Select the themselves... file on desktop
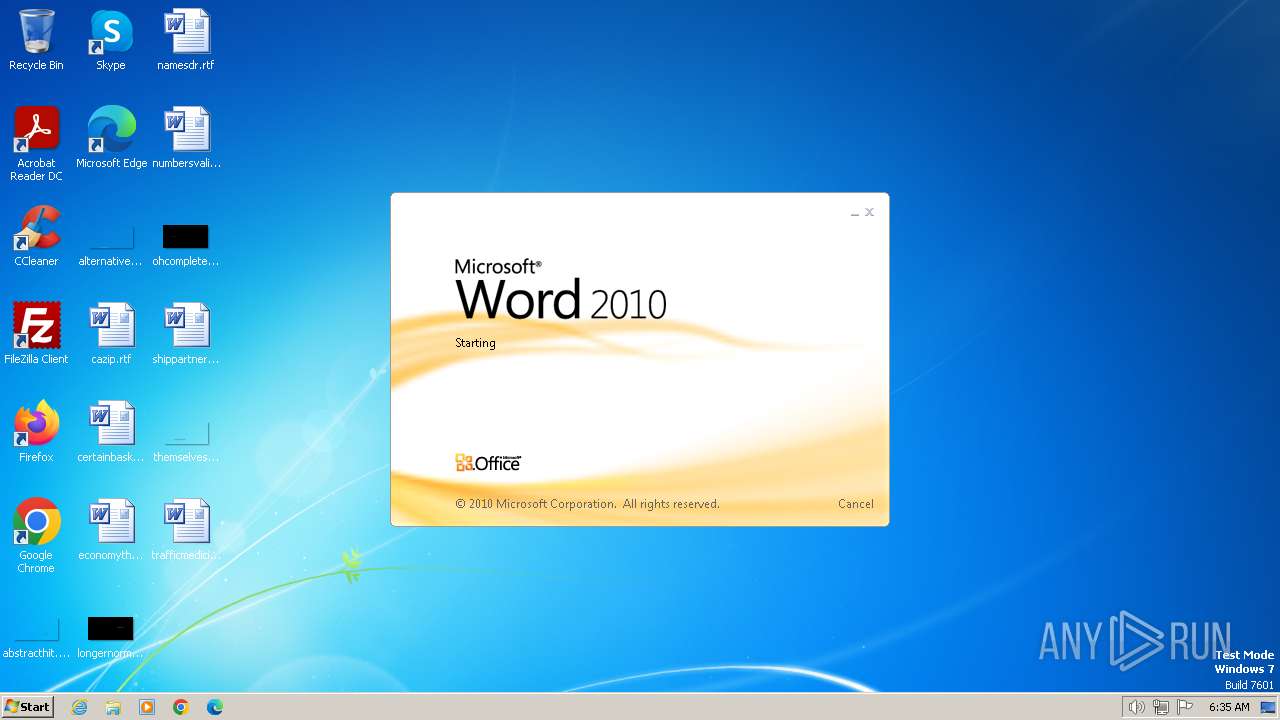 186,440
